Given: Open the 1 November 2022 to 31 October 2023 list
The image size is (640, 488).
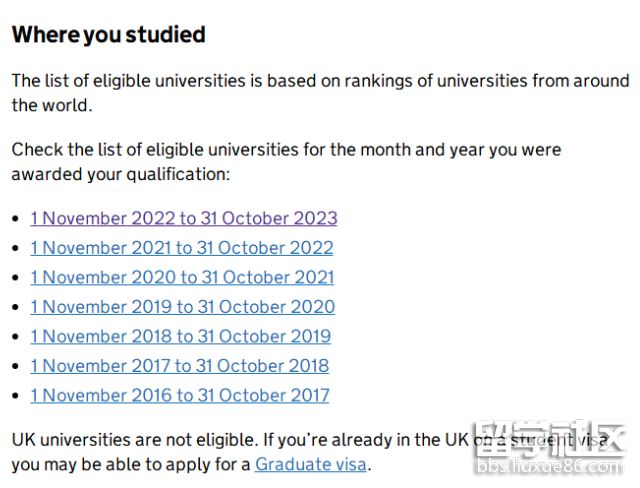Looking at the screenshot, I should (183, 218).
